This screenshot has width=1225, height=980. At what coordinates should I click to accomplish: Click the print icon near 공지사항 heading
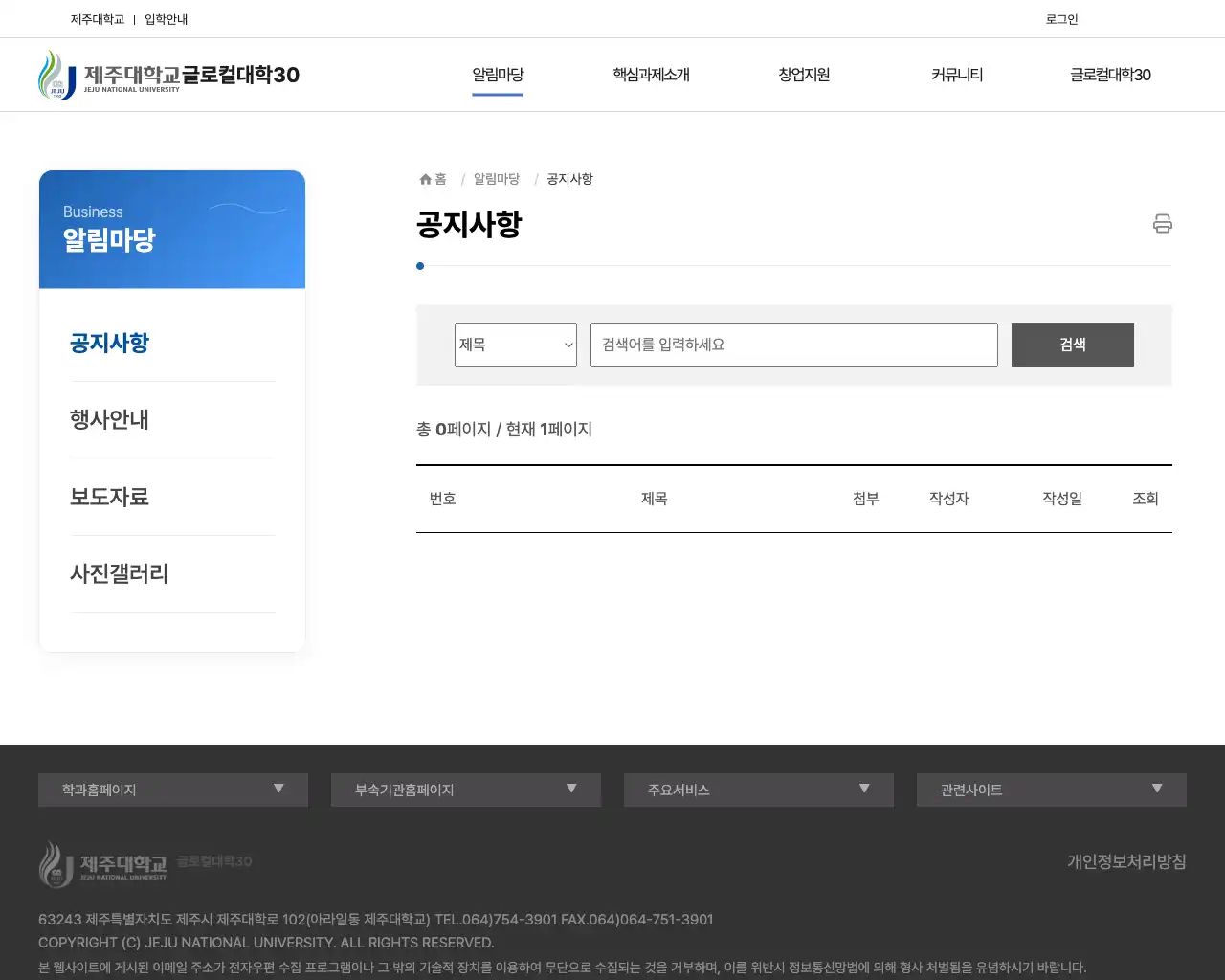tap(1162, 223)
